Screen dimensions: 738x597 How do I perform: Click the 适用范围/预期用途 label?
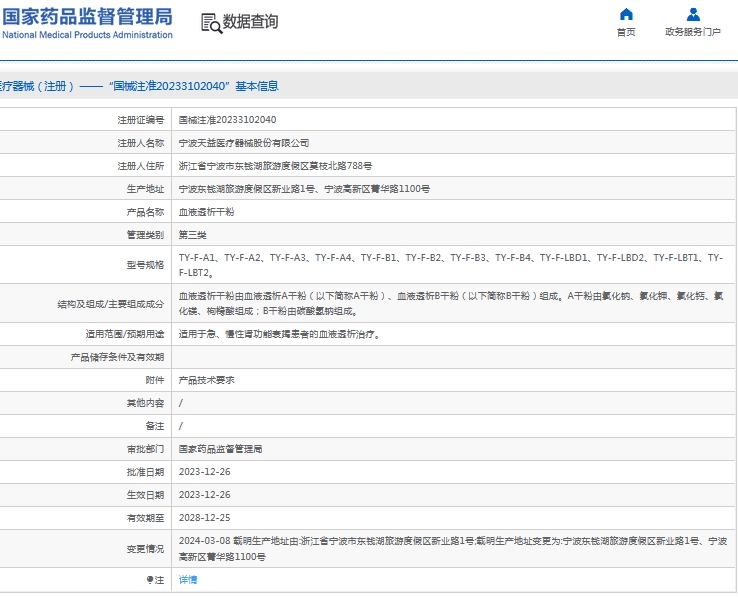pos(125,334)
